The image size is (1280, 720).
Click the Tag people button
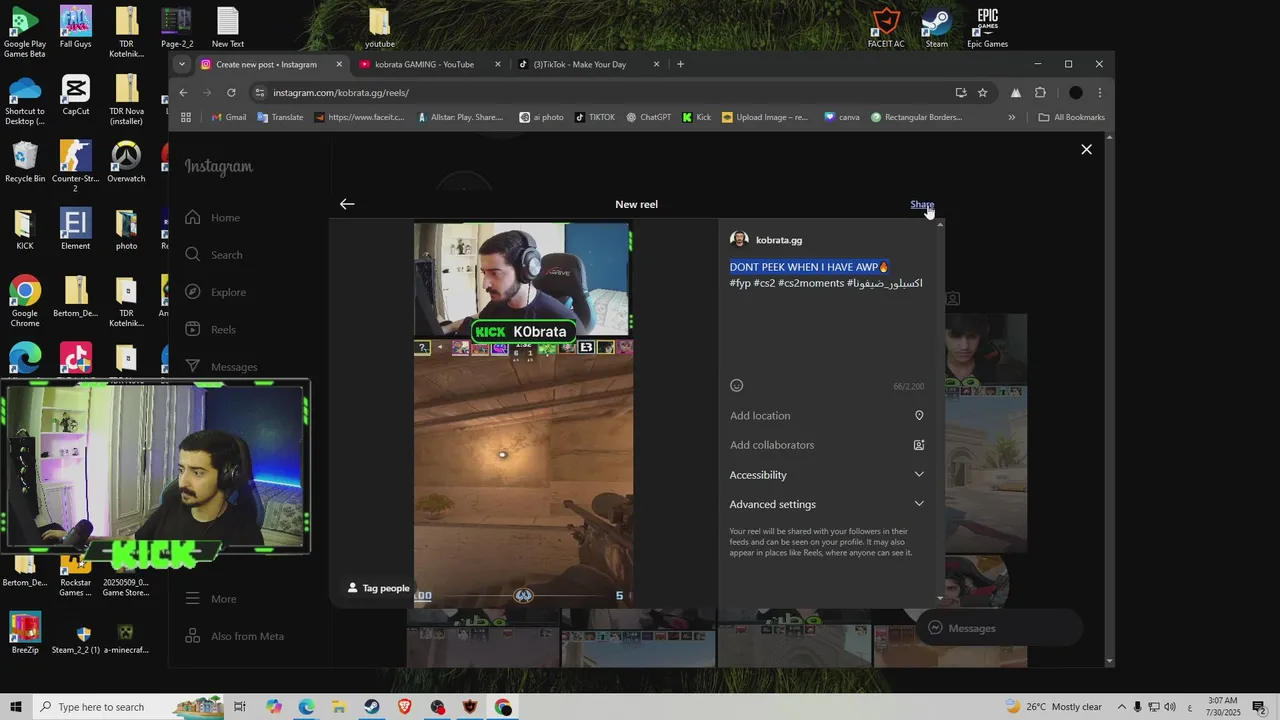[378, 588]
